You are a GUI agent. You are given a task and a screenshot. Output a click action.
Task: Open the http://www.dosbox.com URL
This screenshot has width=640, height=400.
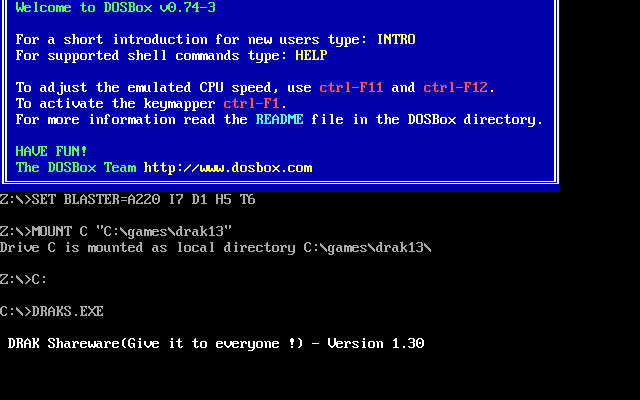click(x=228, y=168)
